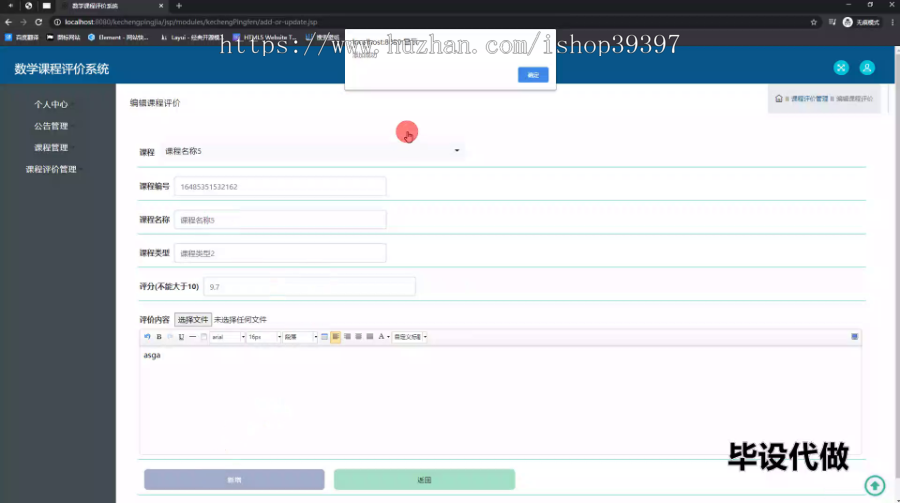900x503 pixels.
Task: Open 公告管理 in the sidebar
Action: [x=51, y=126]
